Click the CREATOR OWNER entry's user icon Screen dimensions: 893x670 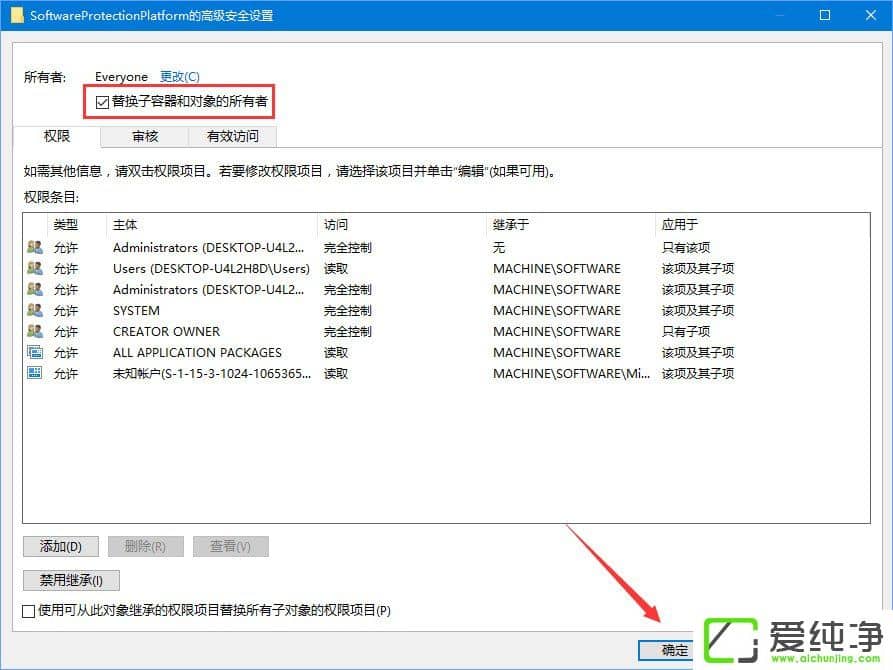[32, 331]
